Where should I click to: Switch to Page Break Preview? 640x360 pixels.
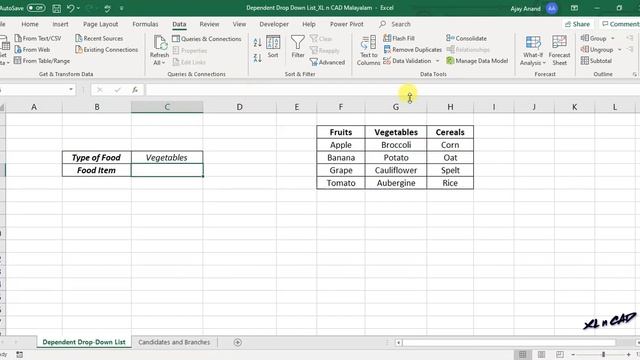[560, 354]
